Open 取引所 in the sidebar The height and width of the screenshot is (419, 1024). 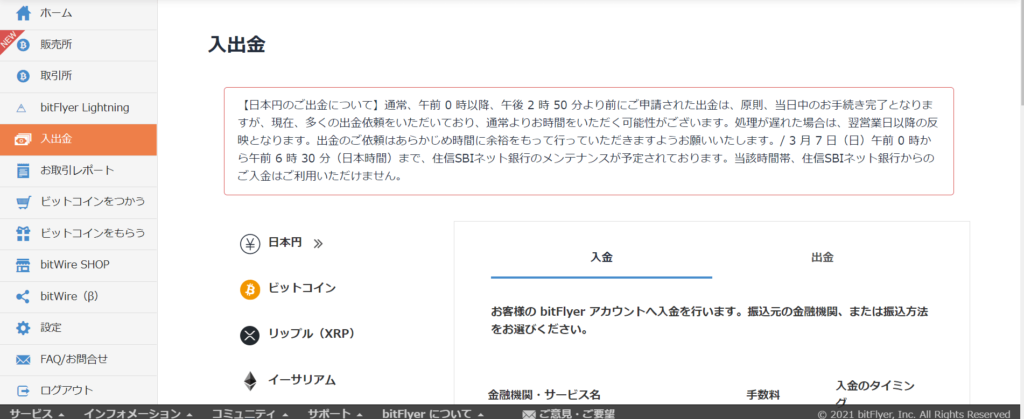[78, 76]
